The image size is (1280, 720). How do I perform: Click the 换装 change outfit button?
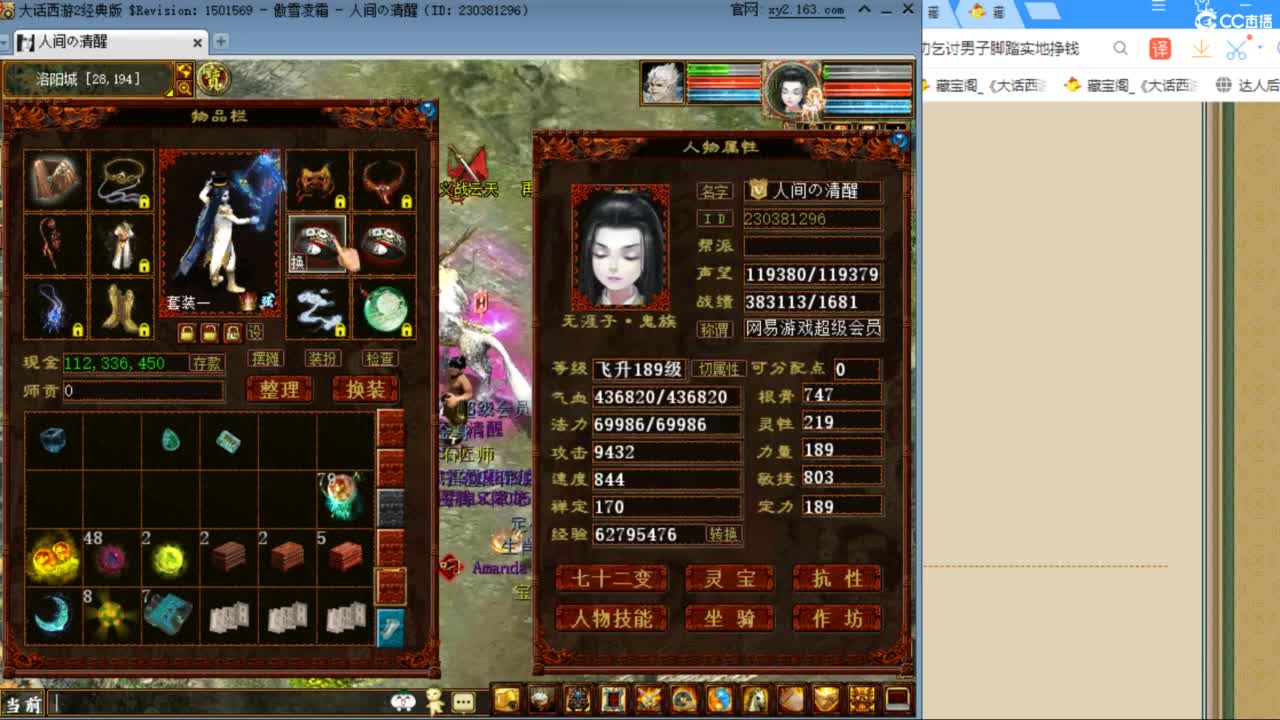365,389
